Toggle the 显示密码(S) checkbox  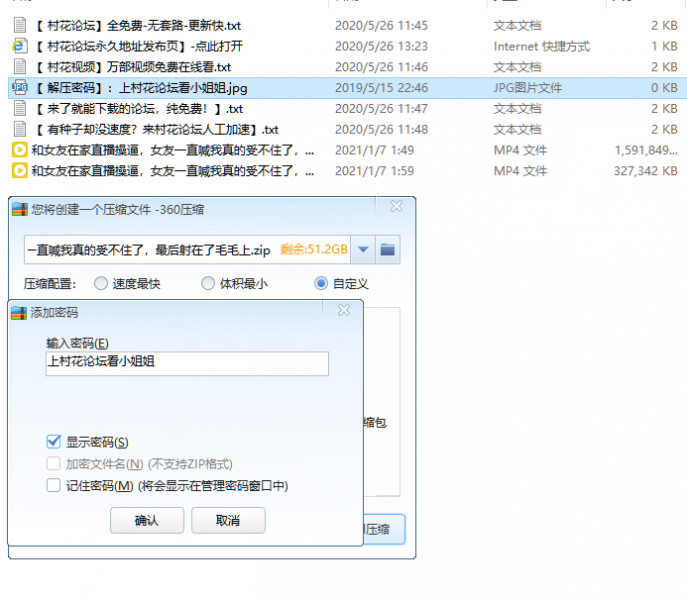pyautogui.click(x=53, y=442)
